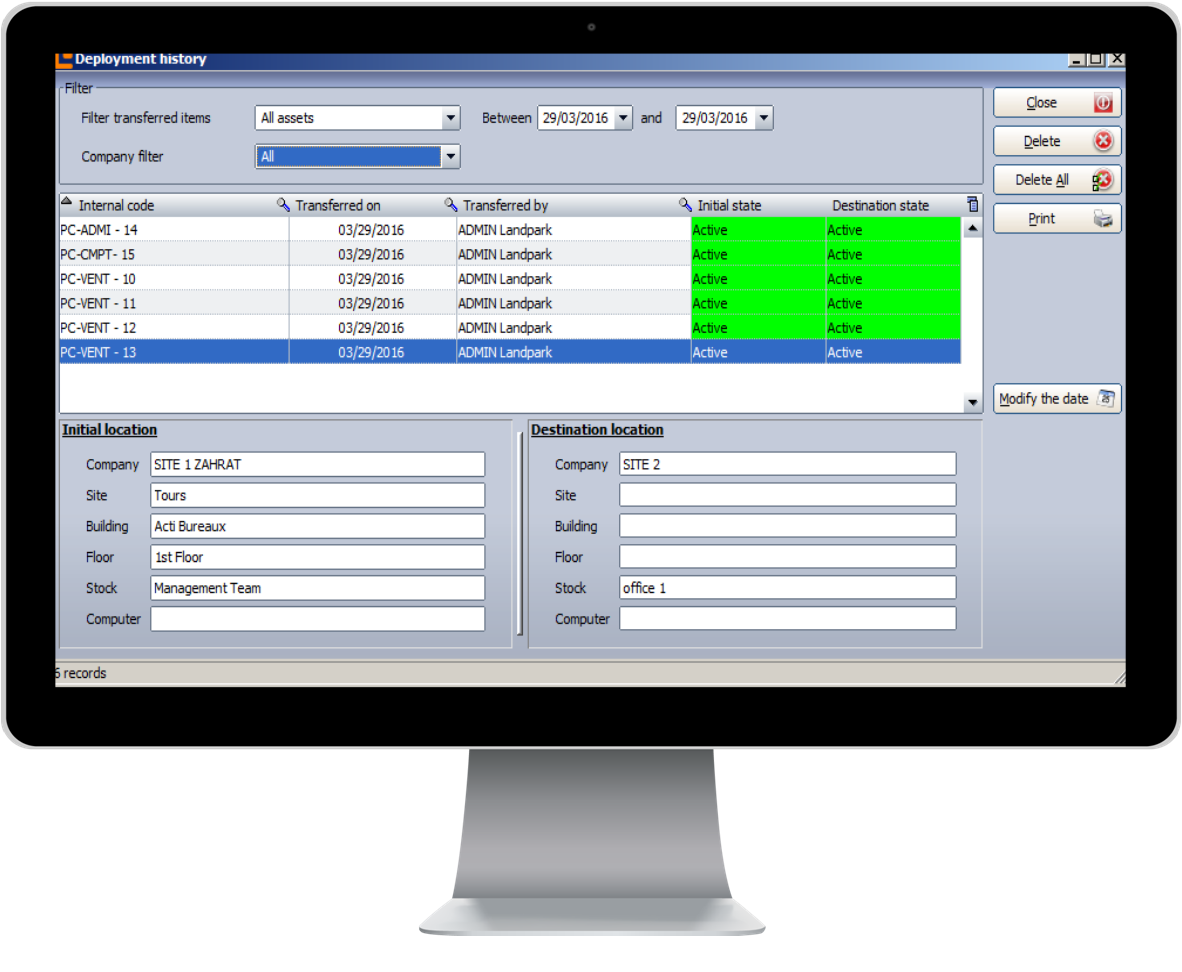The image size is (1182, 972).
Task: Click the empty Destination Computer field
Action: [x=788, y=618]
